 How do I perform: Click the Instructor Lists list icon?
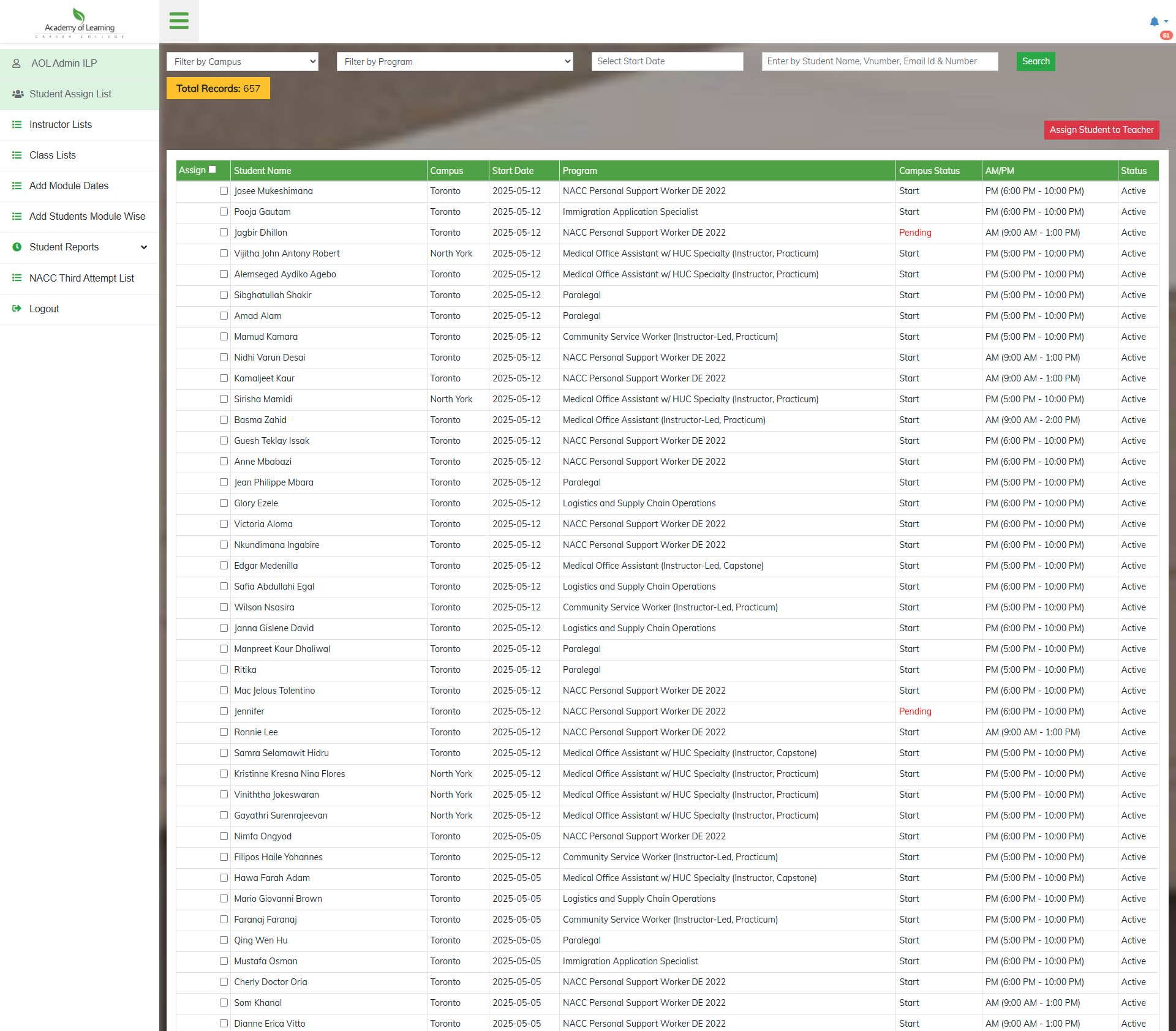[17, 125]
